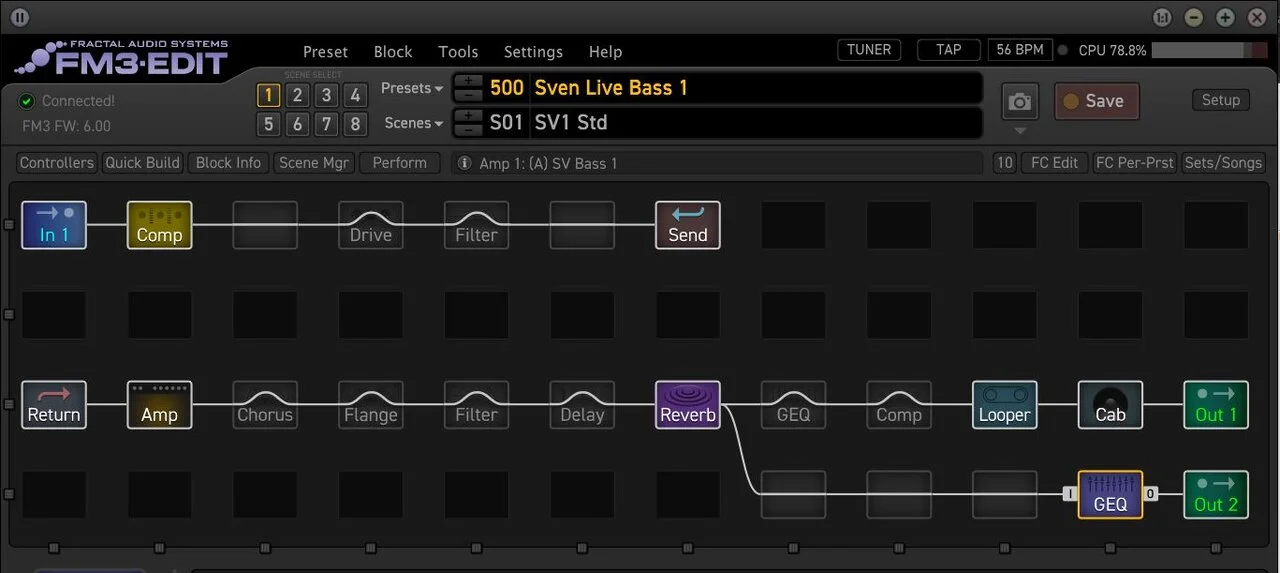
Task: Select the Delay block
Action: click(x=582, y=405)
